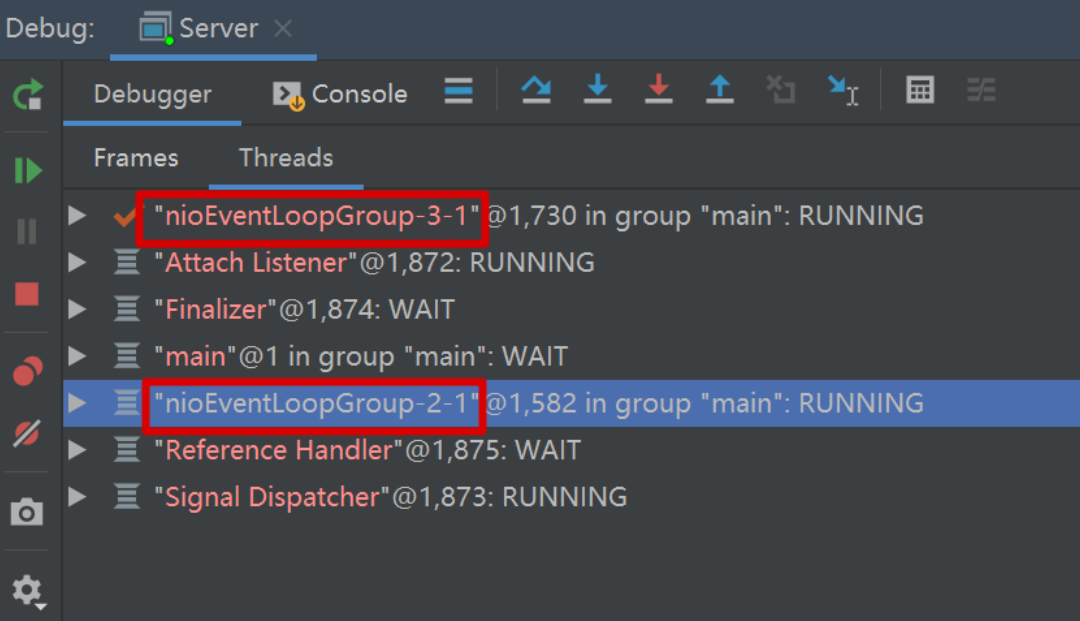Click Step Over
The height and width of the screenshot is (621, 1080).
pyautogui.click(x=536, y=90)
